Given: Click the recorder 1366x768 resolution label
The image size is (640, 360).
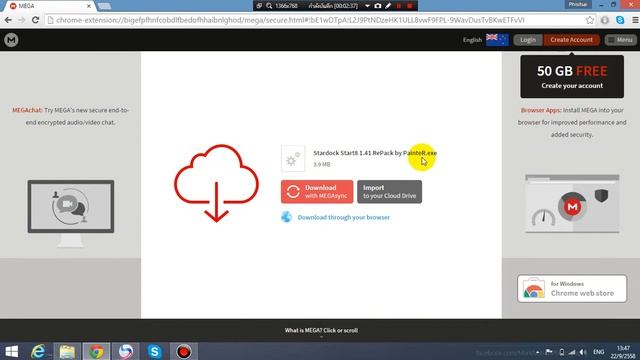Looking at the screenshot, I should 287,6.
